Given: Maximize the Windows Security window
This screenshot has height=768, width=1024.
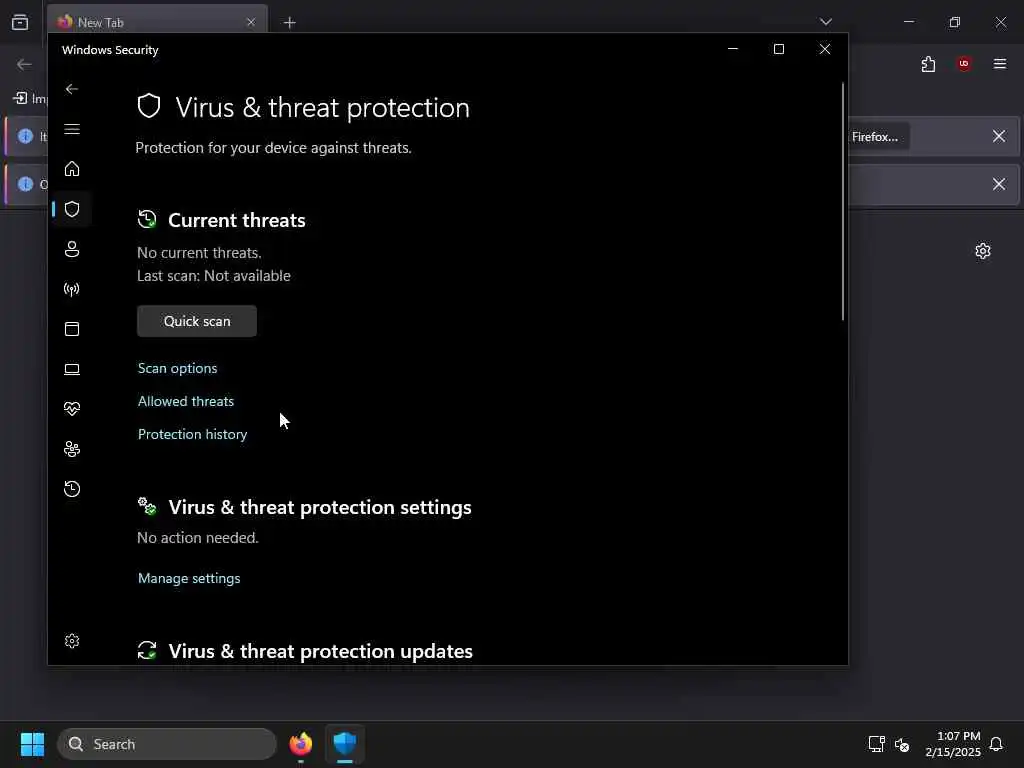Looking at the screenshot, I should [x=778, y=49].
